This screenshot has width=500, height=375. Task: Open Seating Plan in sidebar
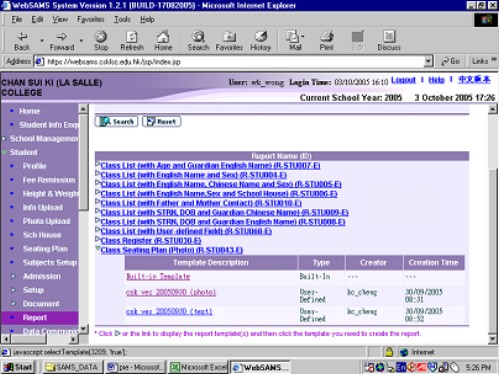pyautogui.click(x=45, y=249)
